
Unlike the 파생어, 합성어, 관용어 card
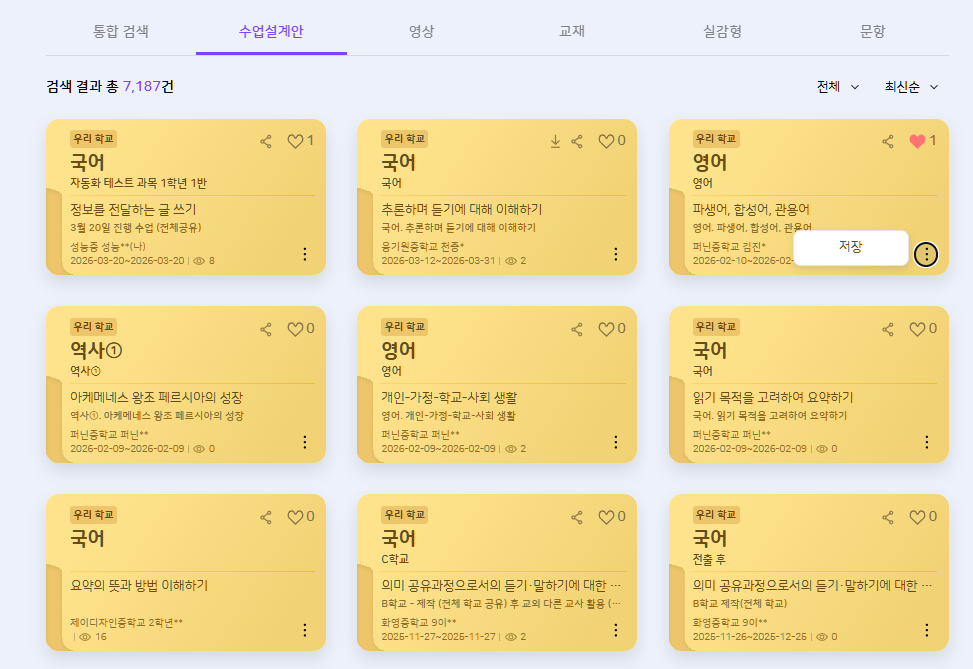(x=917, y=142)
